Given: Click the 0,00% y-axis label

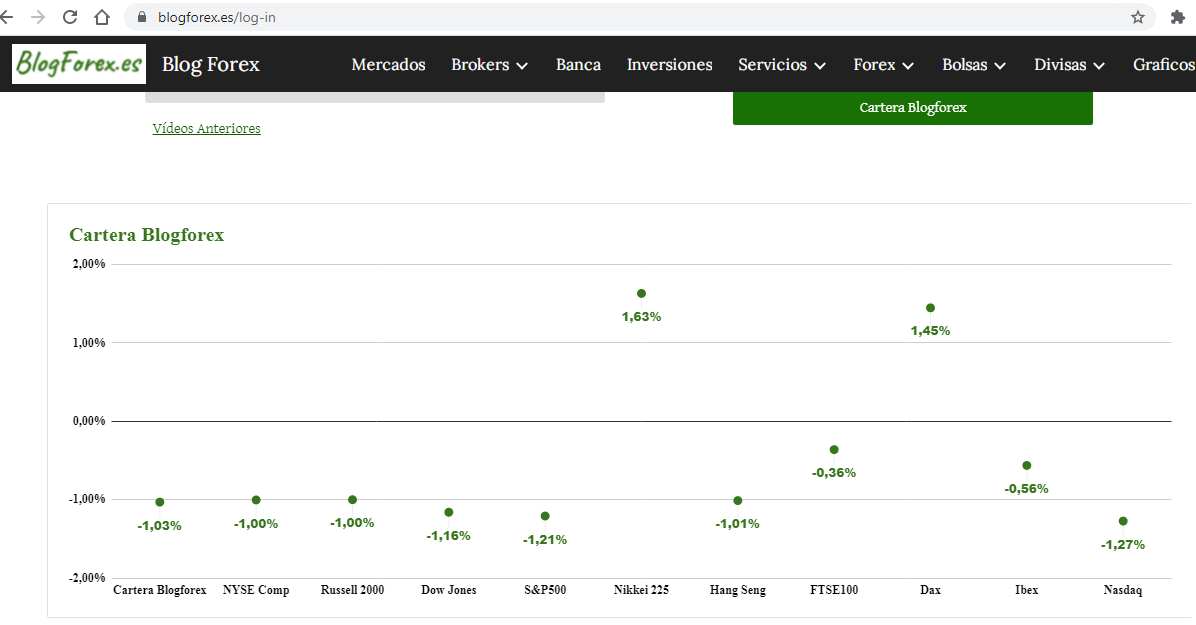Looking at the screenshot, I should pyautogui.click(x=89, y=421).
